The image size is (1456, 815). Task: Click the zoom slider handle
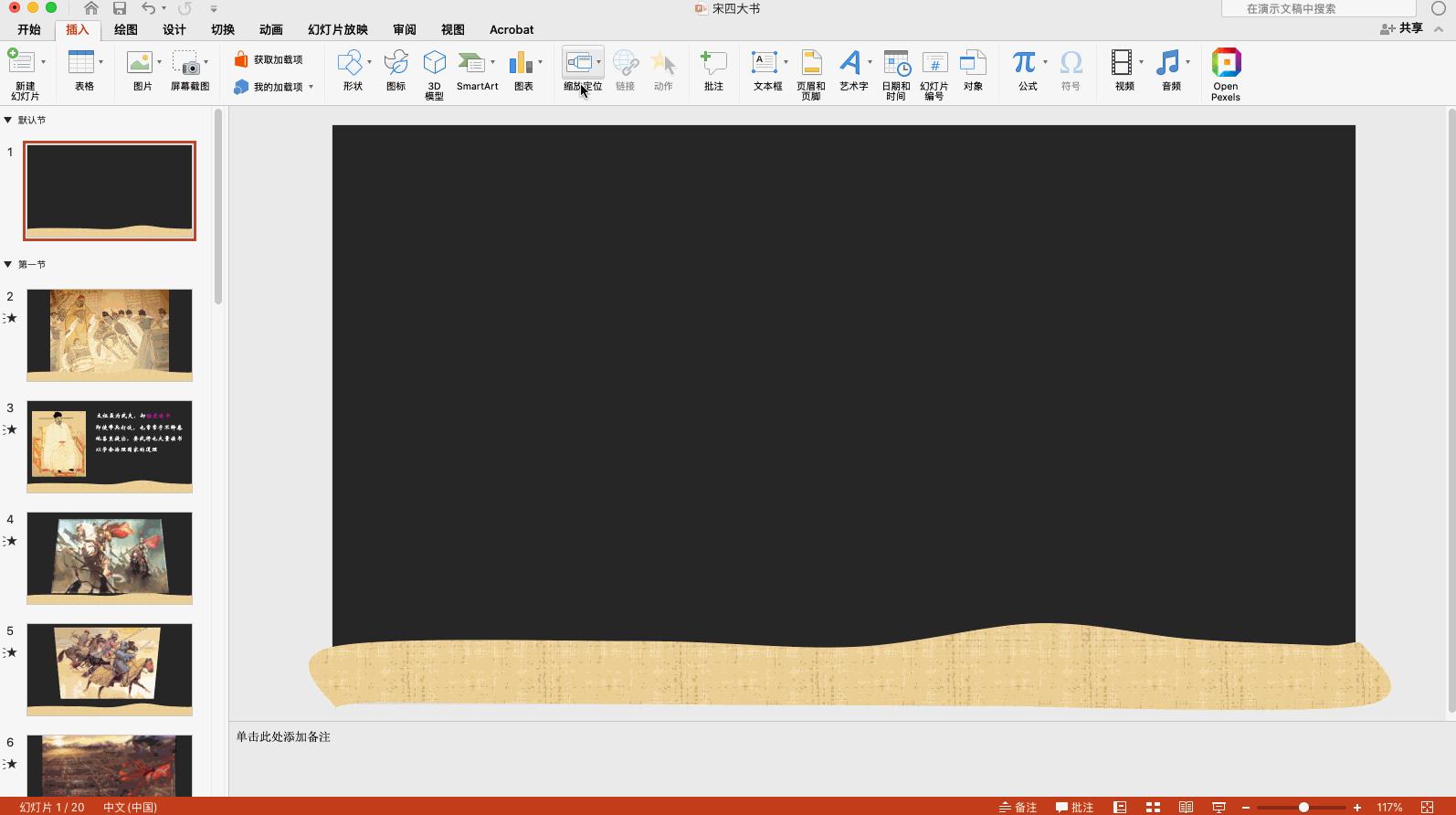(1303, 808)
